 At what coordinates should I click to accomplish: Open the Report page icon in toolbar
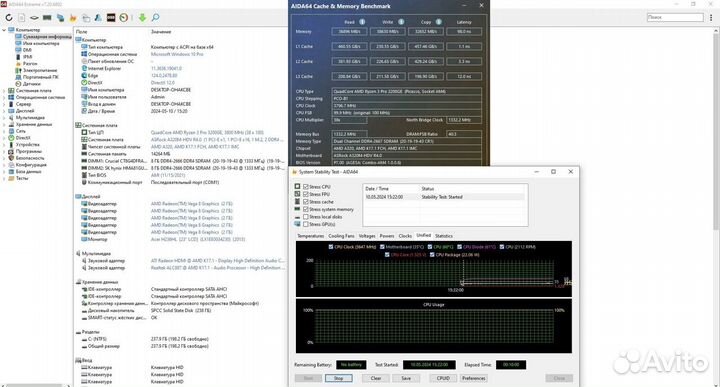point(22,17)
